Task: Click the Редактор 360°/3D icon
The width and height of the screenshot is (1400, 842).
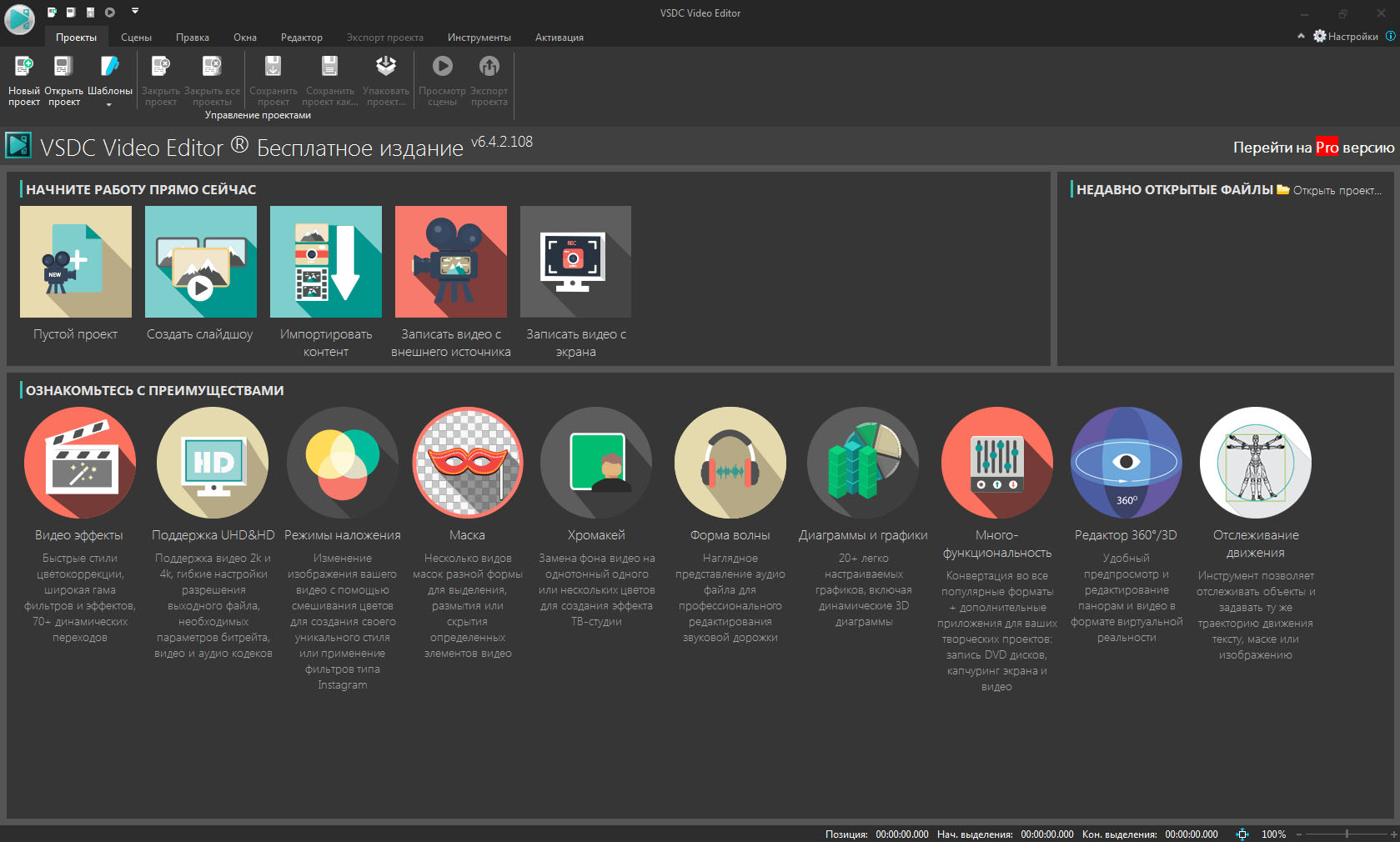Action: click(1127, 463)
